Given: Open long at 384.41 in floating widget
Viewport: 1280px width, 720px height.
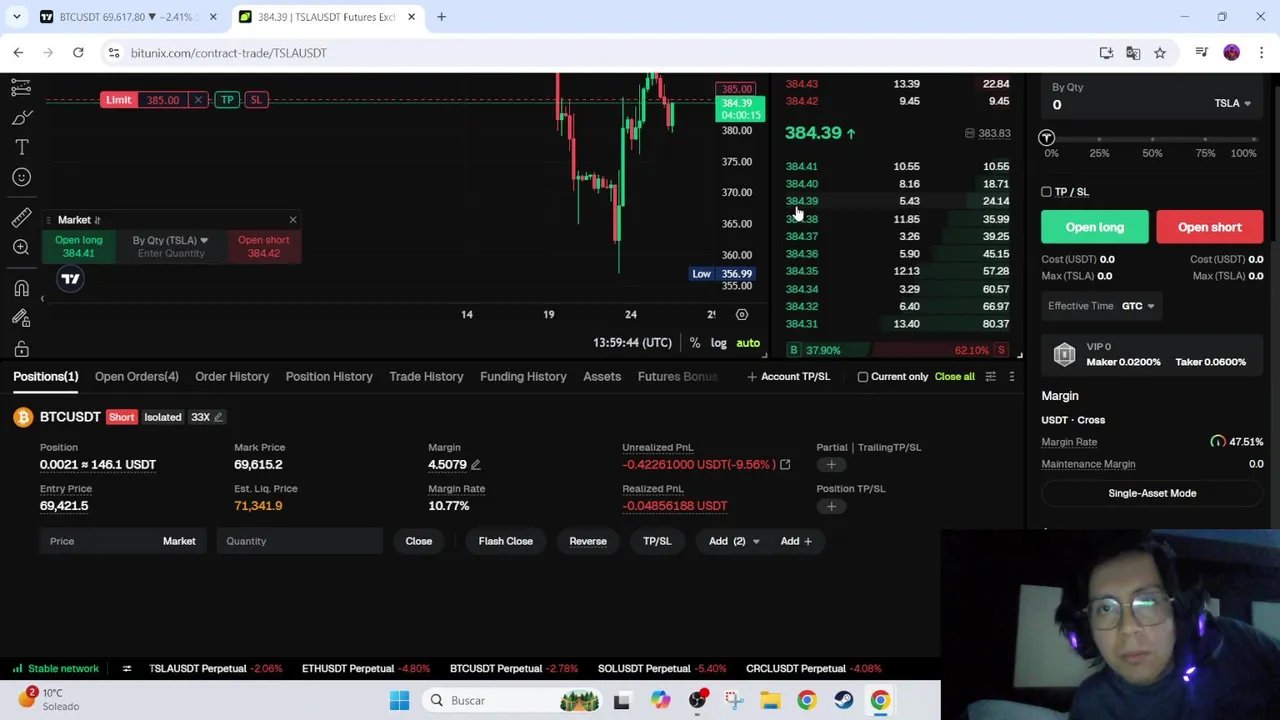Looking at the screenshot, I should pos(78,246).
